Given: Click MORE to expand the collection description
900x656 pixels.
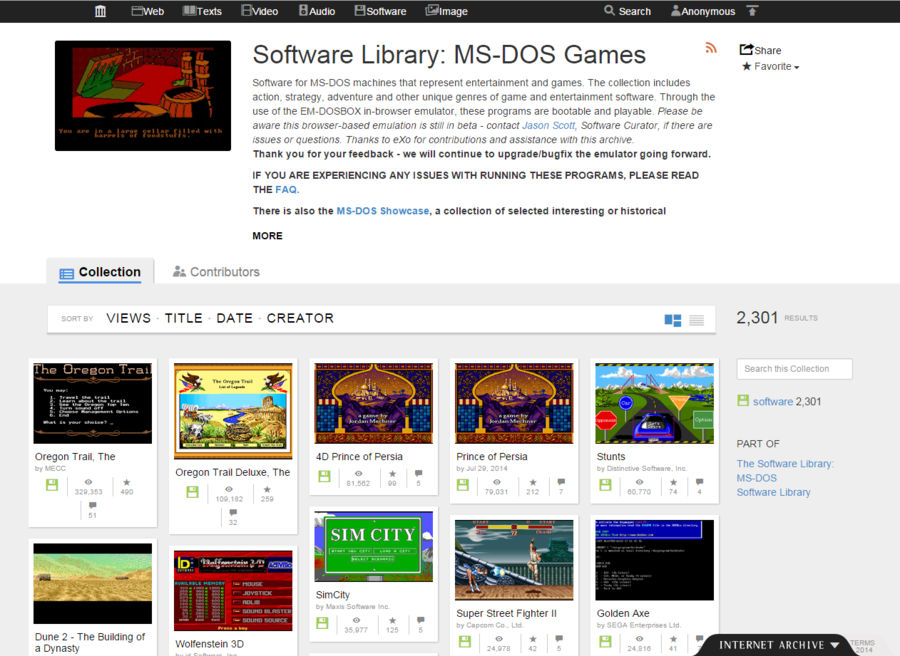Looking at the screenshot, I should point(267,235).
